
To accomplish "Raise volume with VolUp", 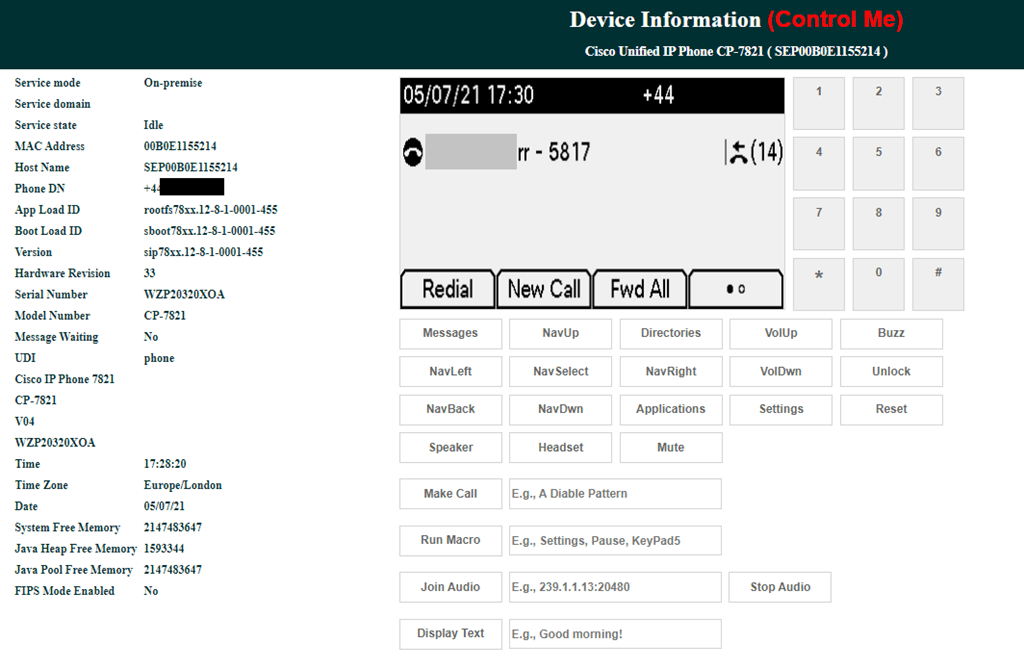I will [781, 333].
